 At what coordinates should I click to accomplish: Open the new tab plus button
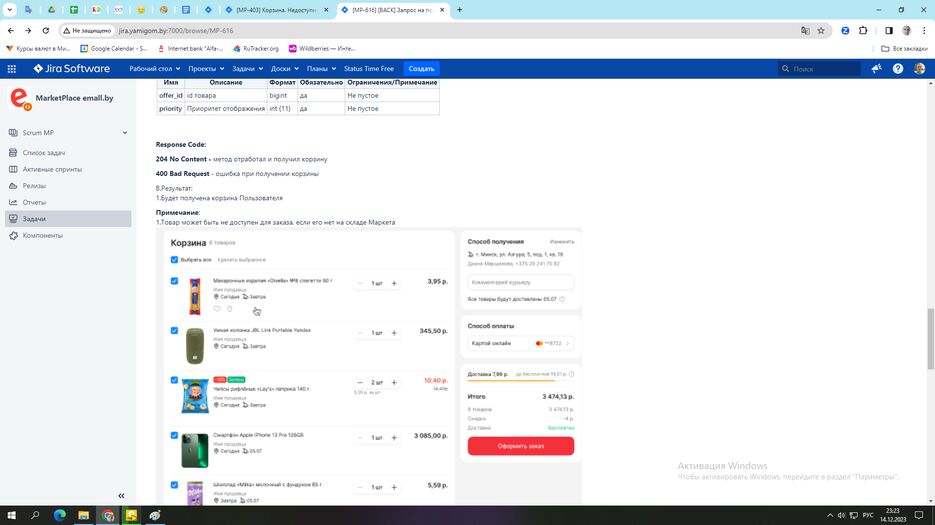pos(459,10)
